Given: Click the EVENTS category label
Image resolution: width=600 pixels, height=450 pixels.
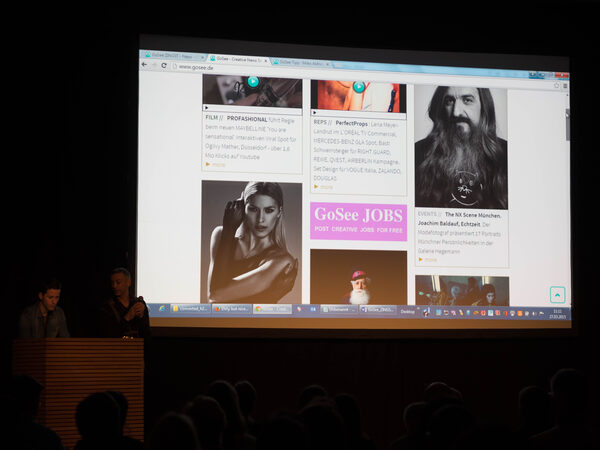Looking at the screenshot, I should coord(427,214).
